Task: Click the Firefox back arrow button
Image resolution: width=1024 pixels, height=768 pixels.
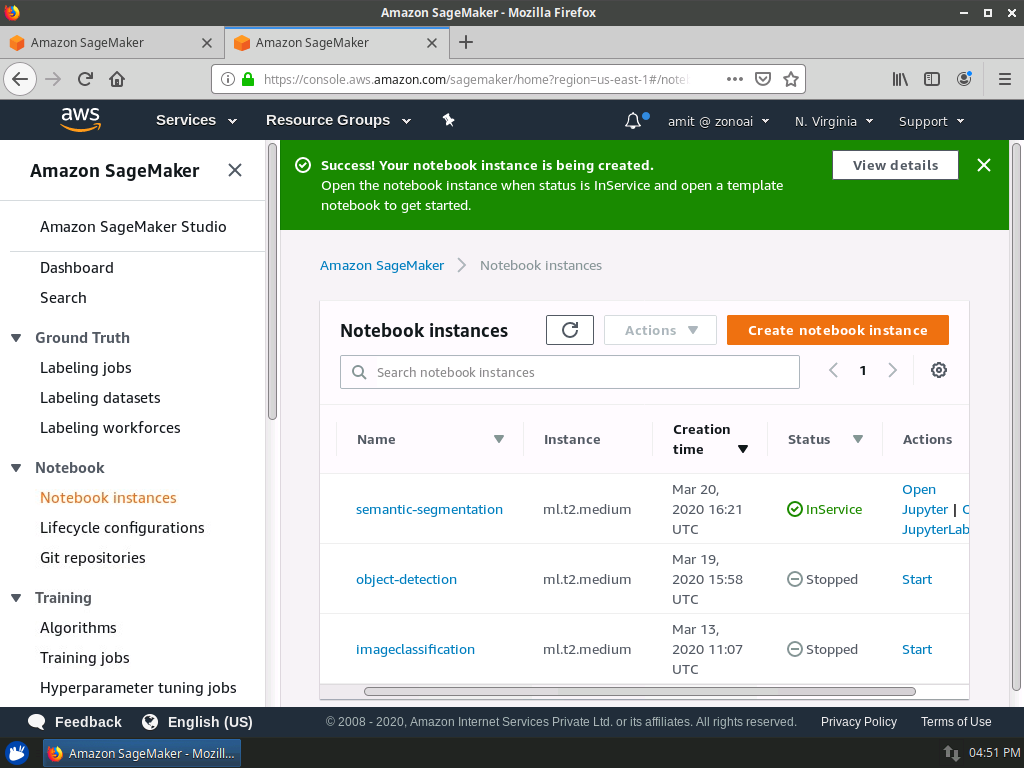Action: point(20,79)
